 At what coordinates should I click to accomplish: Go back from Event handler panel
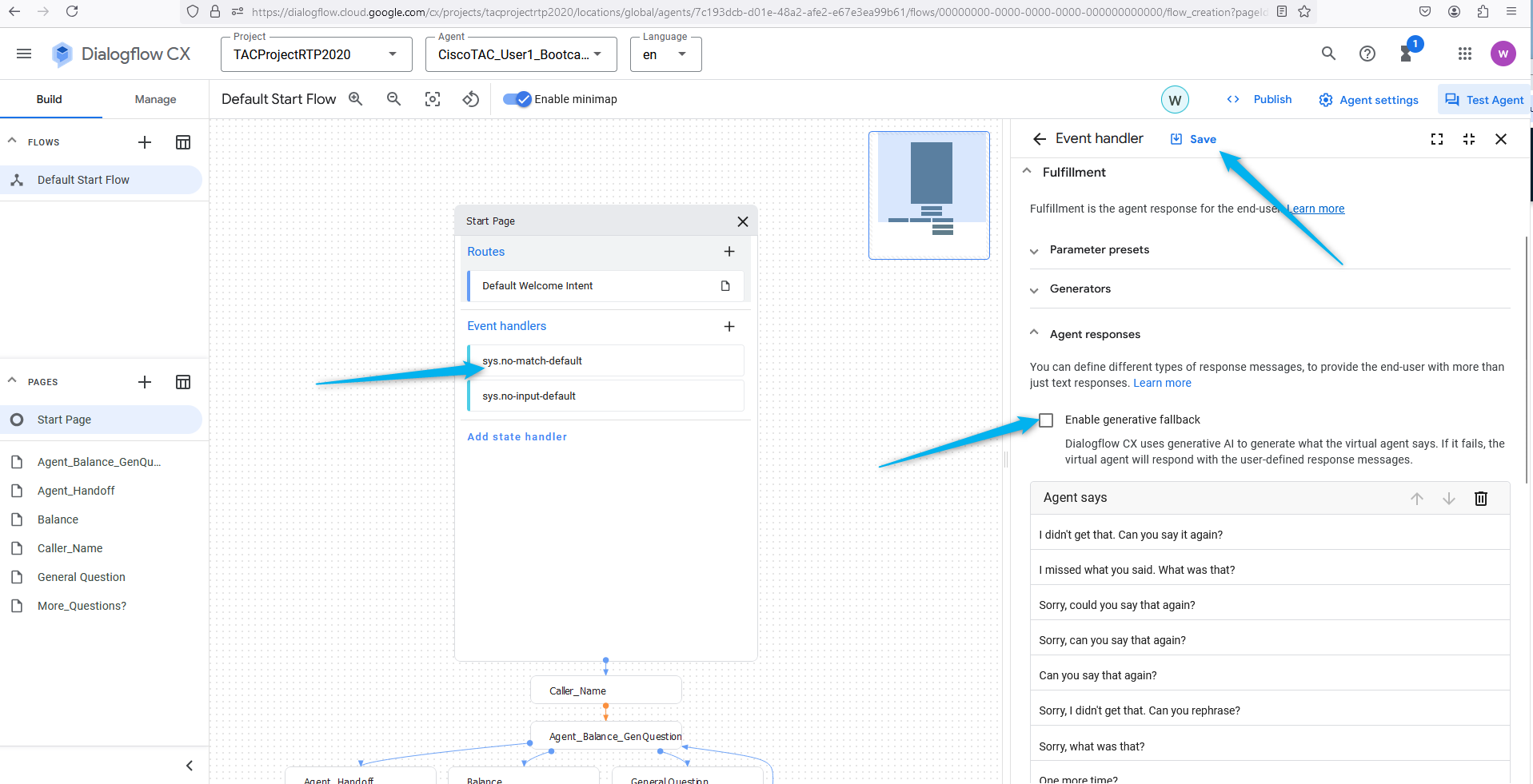[x=1040, y=139]
